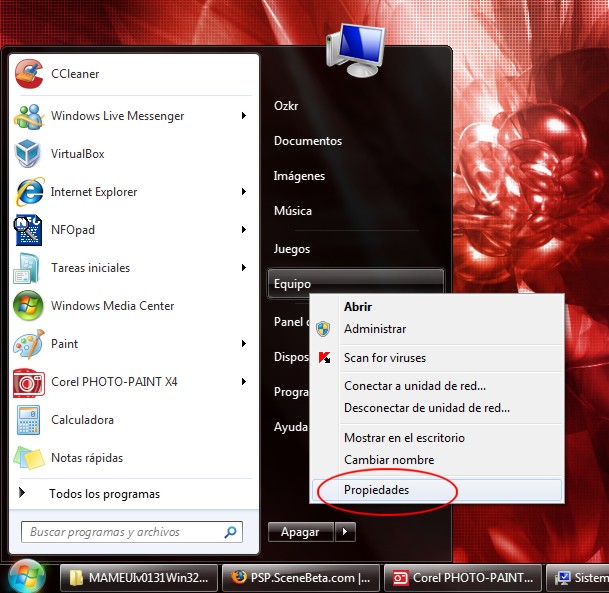
Task: Expand Windows Live Messenger jump list arrow
Action: [x=244, y=115]
